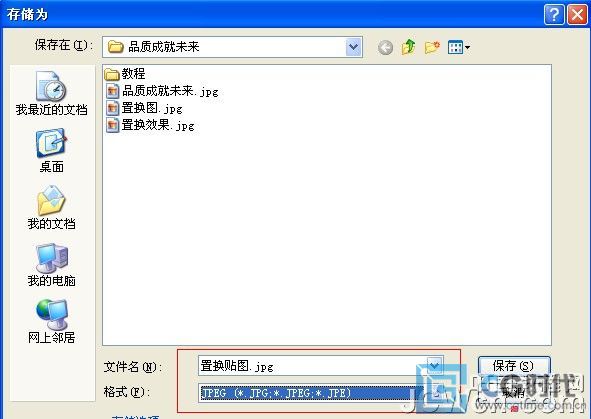The image size is (591, 419).
Task: Open 网上邻居 network places shortcut
Action: (x=52, y=321)
